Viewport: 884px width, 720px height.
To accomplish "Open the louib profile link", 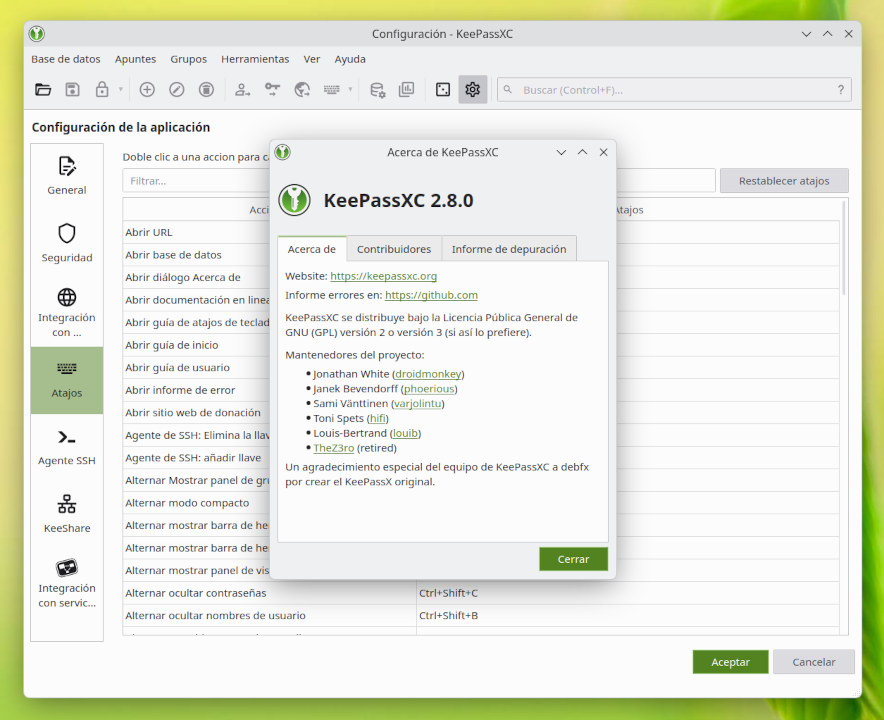I will (x=405, y=433).
